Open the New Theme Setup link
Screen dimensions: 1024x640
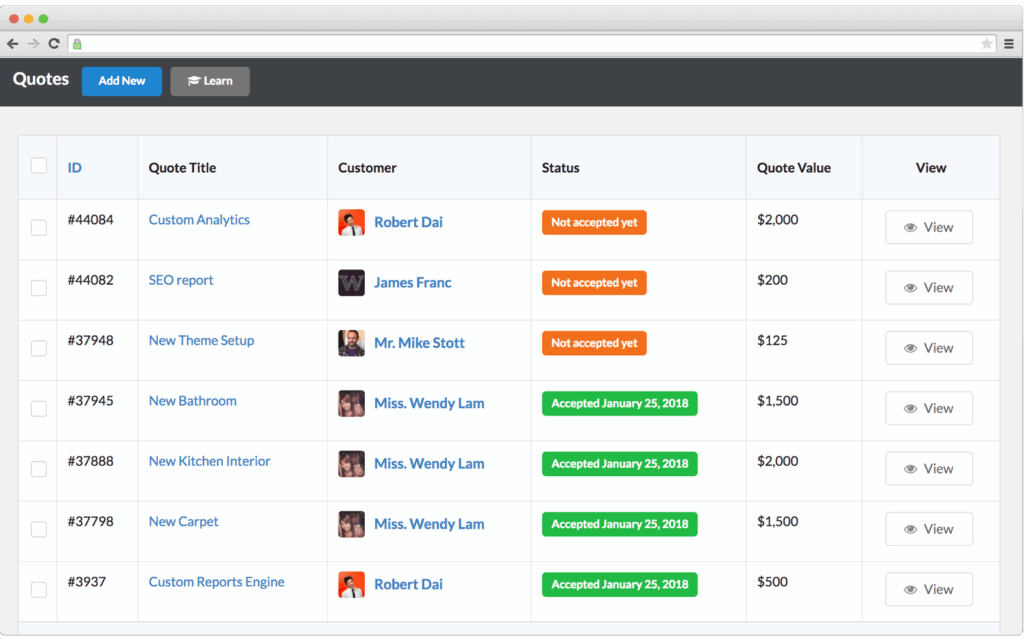(201, 340)
